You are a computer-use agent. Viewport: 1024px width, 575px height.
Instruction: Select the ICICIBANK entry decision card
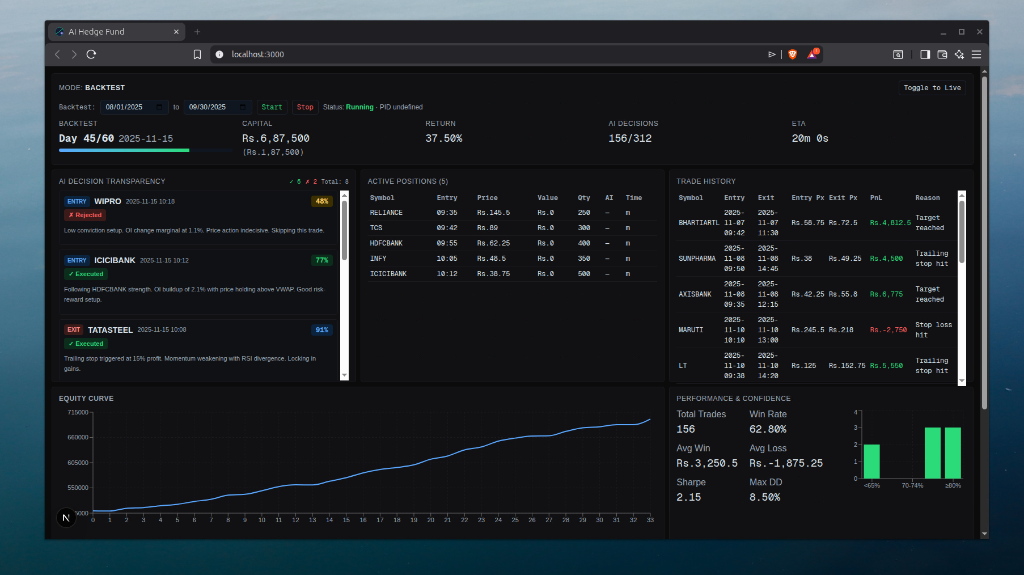199,282
